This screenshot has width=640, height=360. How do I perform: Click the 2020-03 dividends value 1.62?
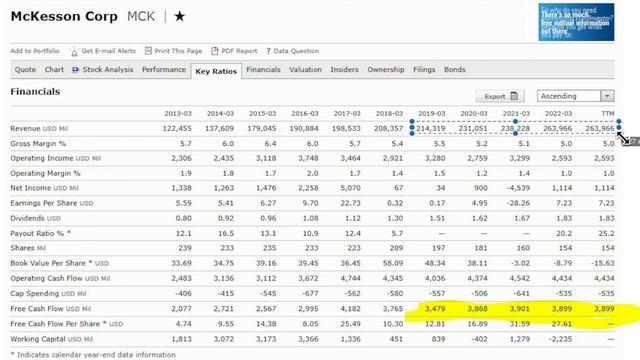click(480, 218)
